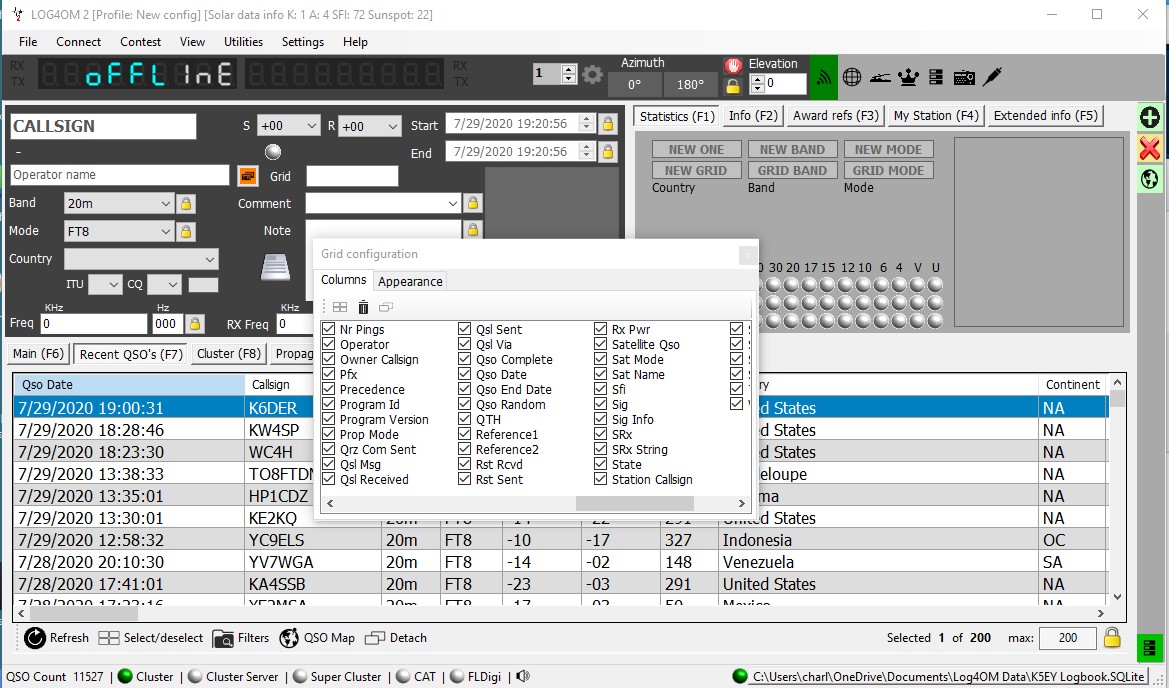
Task: Lock the End time padlock
Action: pyautogui.click(x=608, y=152)
